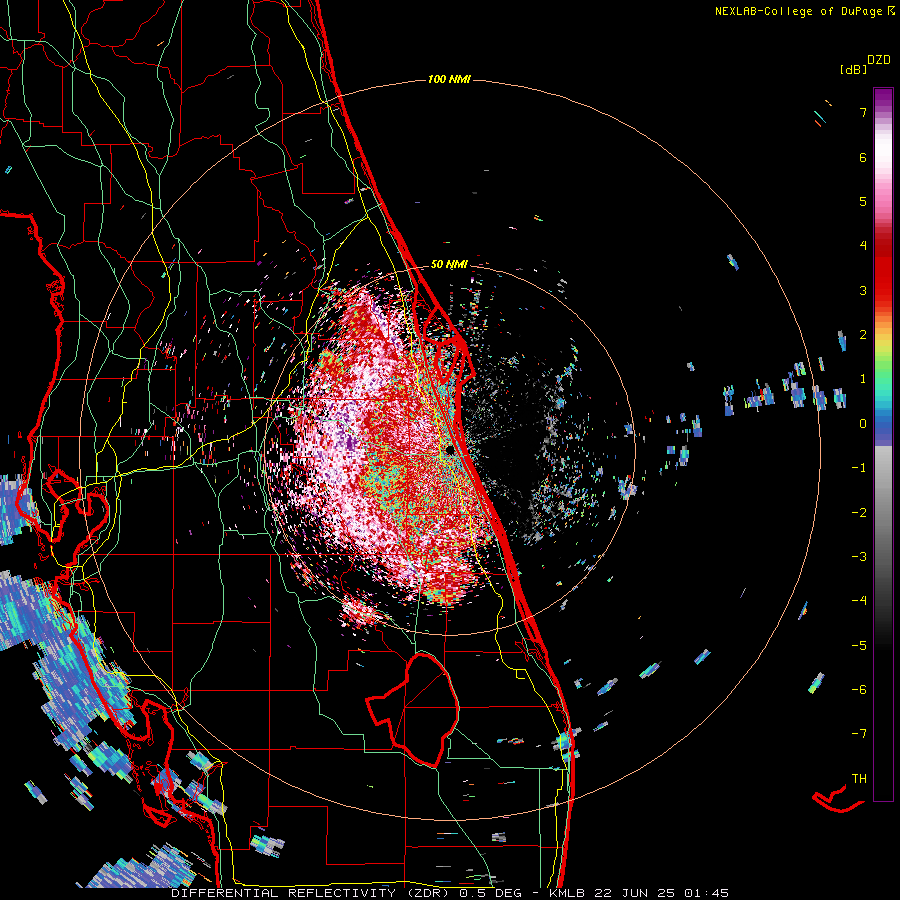The image size is (900, 900).
Task: Click scale tick label 1
Action: (863, 379)
